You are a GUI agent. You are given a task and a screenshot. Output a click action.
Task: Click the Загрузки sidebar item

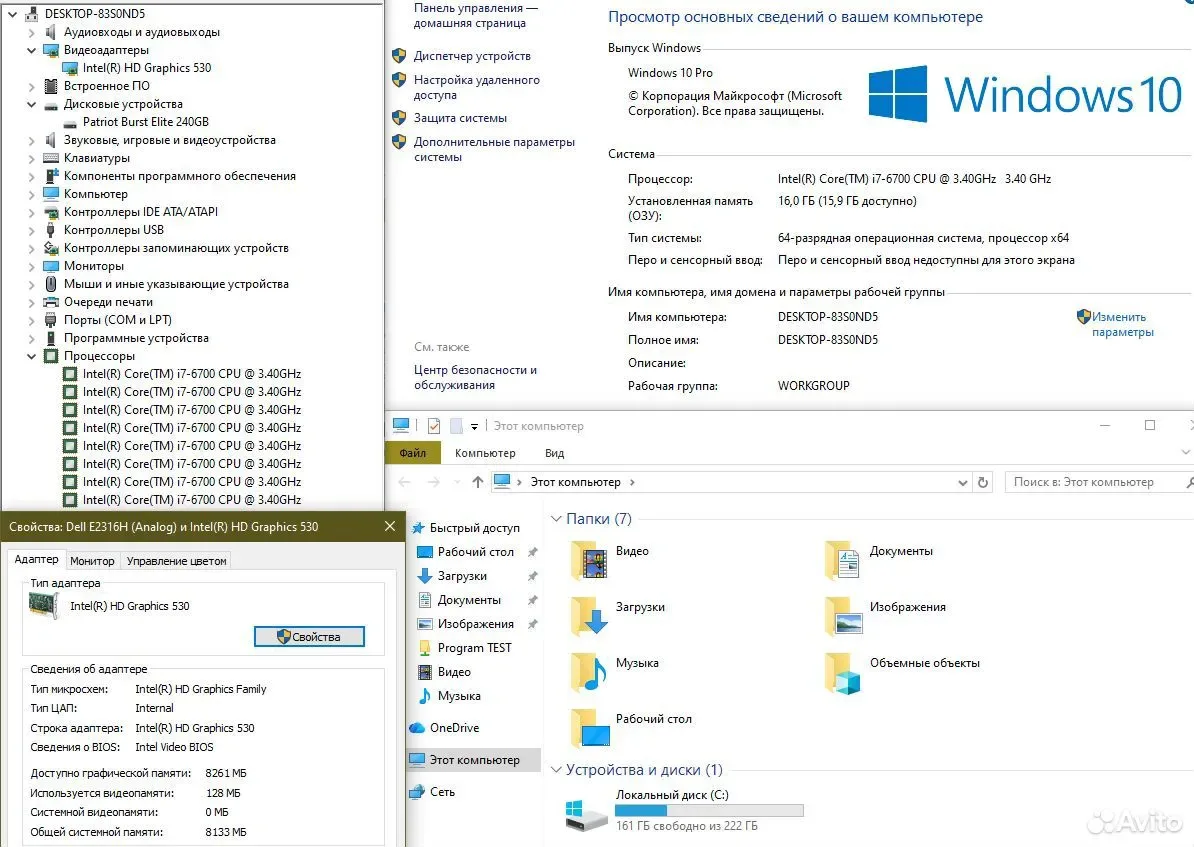coord(462,577)
